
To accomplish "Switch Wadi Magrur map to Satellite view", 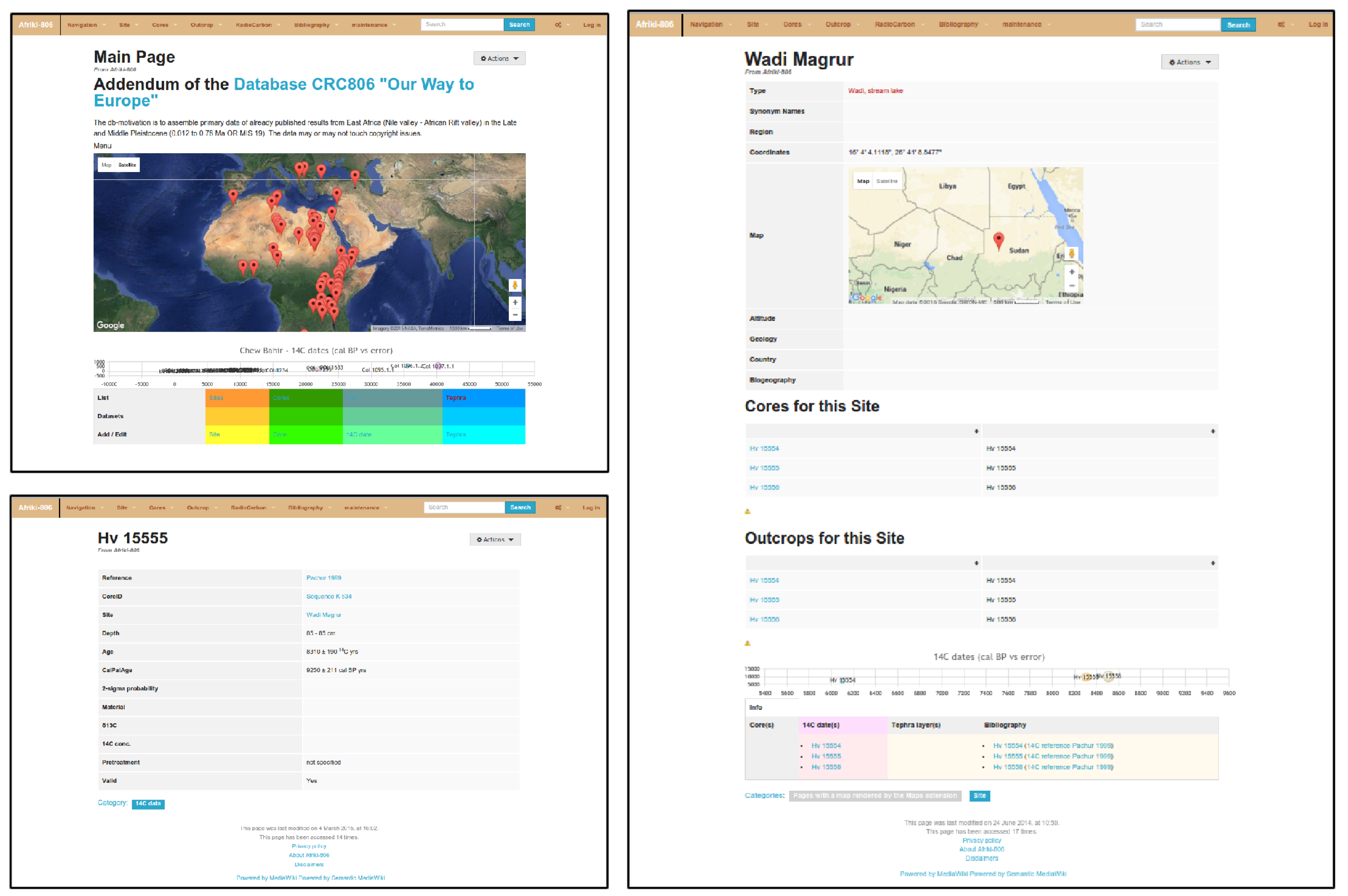I will click(887, 181).
